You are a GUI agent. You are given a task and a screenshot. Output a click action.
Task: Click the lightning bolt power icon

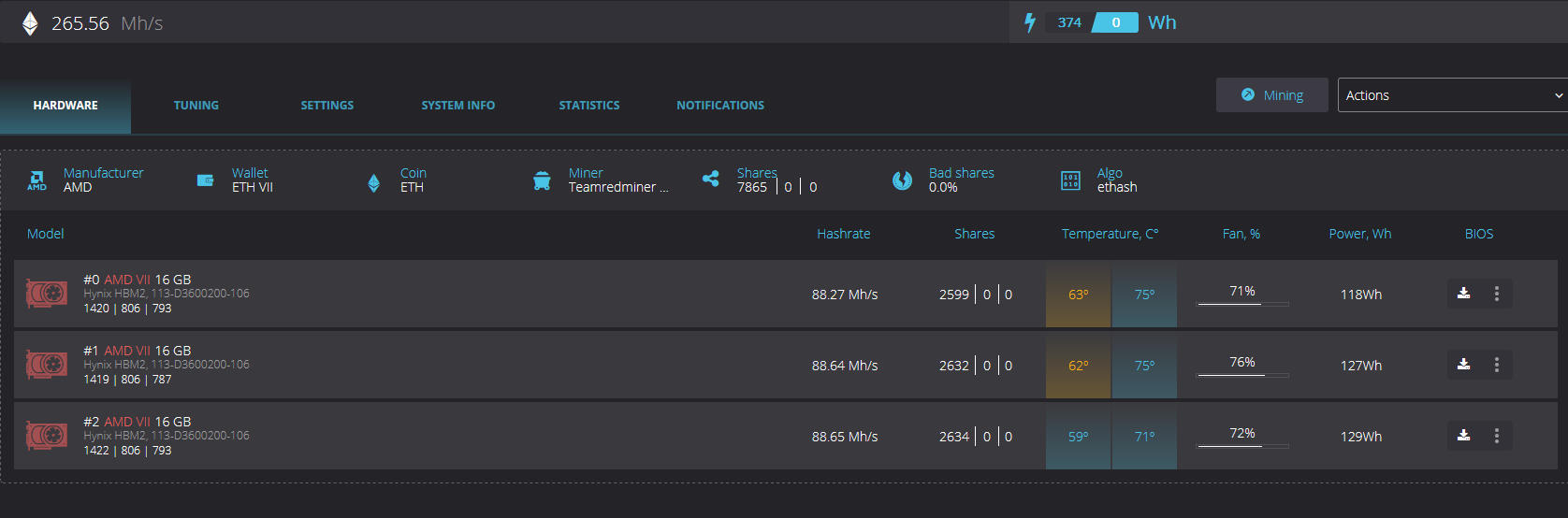click(x=1030, y=22)
